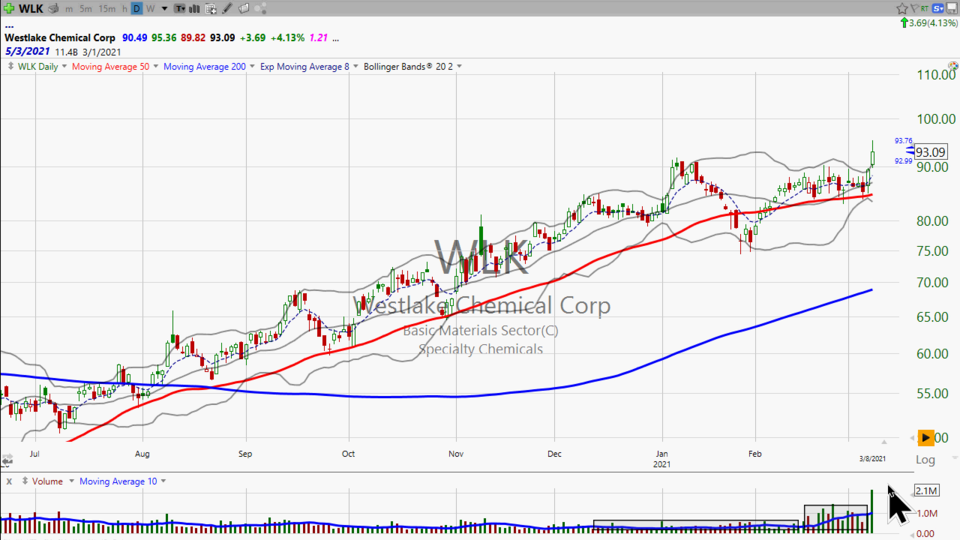Screen dimensions: 960x540
Task: Toggle the Log scale button
Action: pyautogui.click(x=925, y=459)
